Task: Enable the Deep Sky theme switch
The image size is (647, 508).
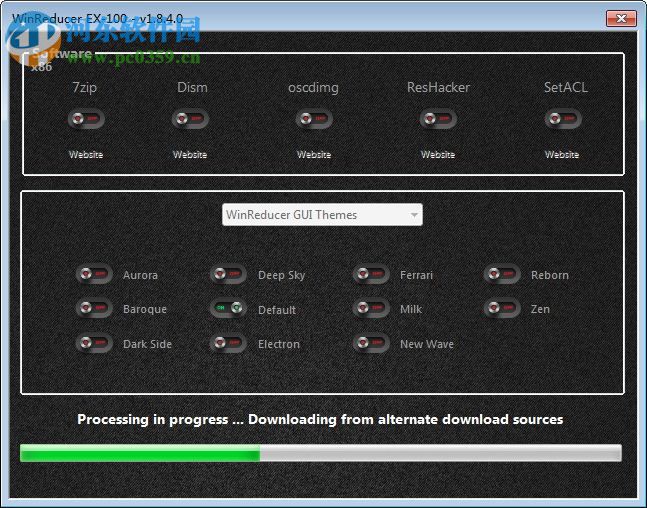Action: tap(228, 274)
